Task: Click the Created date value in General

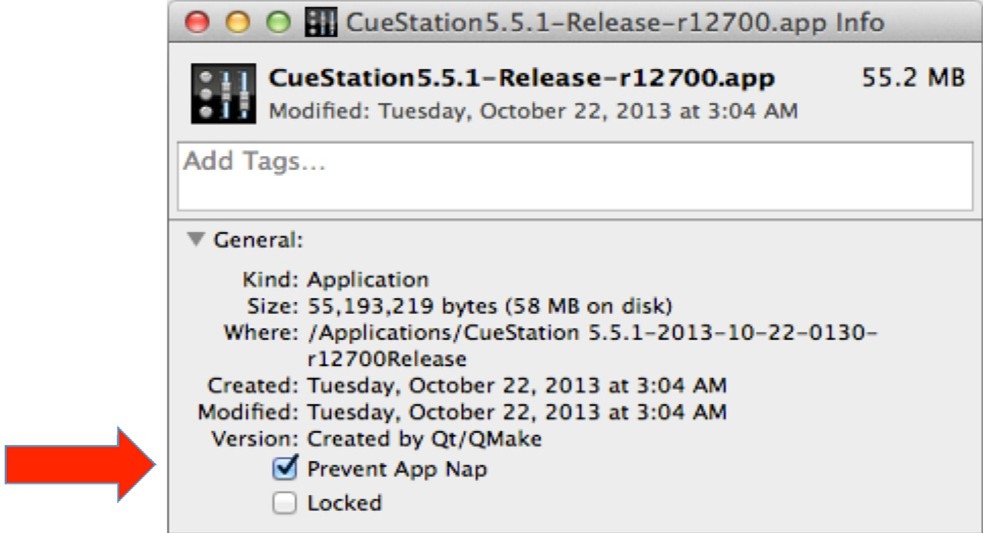Action: click(x=517, y=385)
